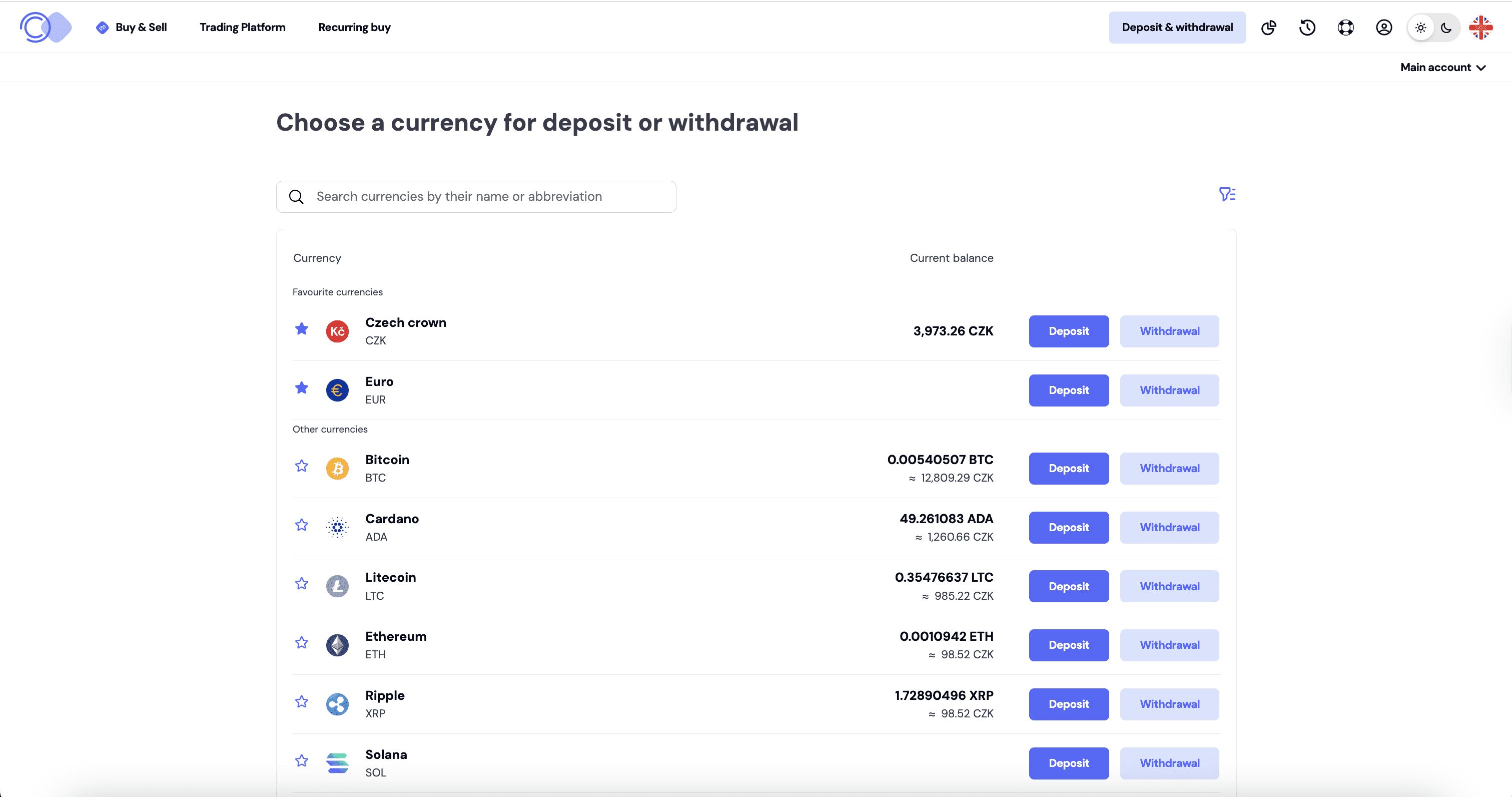Click the 0.00540507 BTC balance
The height and width of the screenshot is (797, 1512).
pos(940,460)
